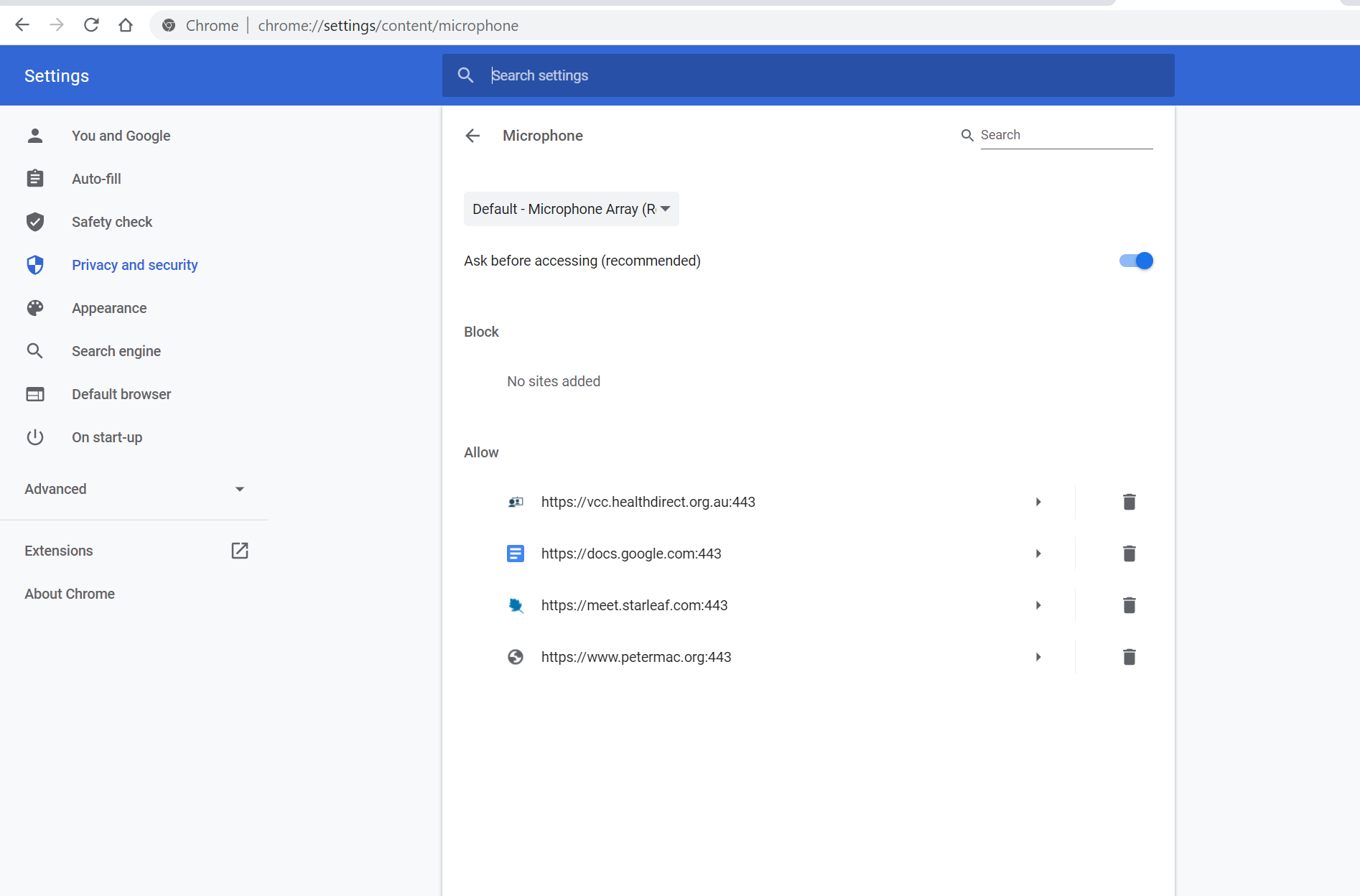Click the meet.starleaf.com favicon
This screenshot has width=1360, height=896.
(x=516, y=605)
